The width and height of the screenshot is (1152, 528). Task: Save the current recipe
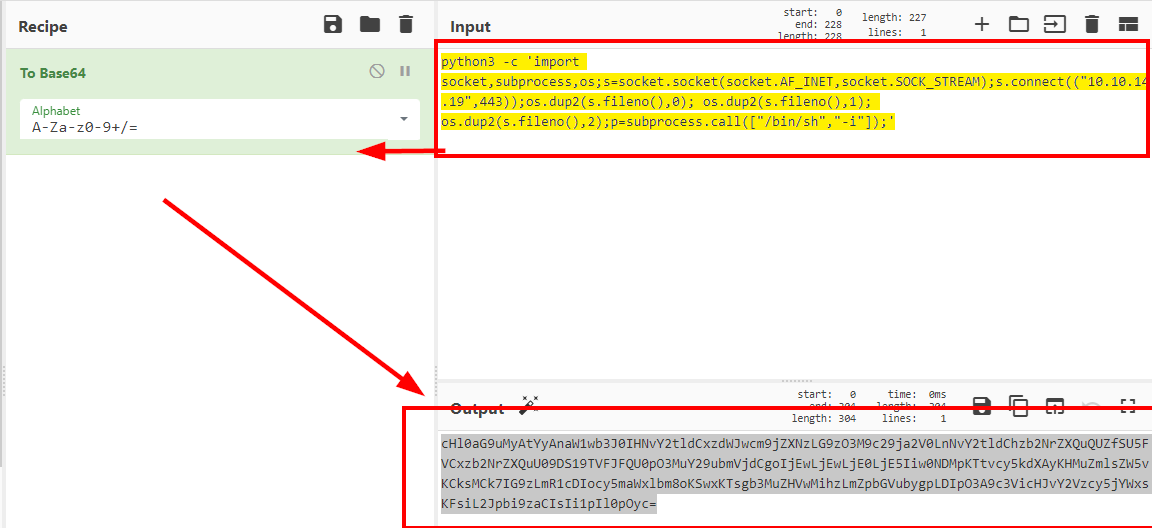333,24
